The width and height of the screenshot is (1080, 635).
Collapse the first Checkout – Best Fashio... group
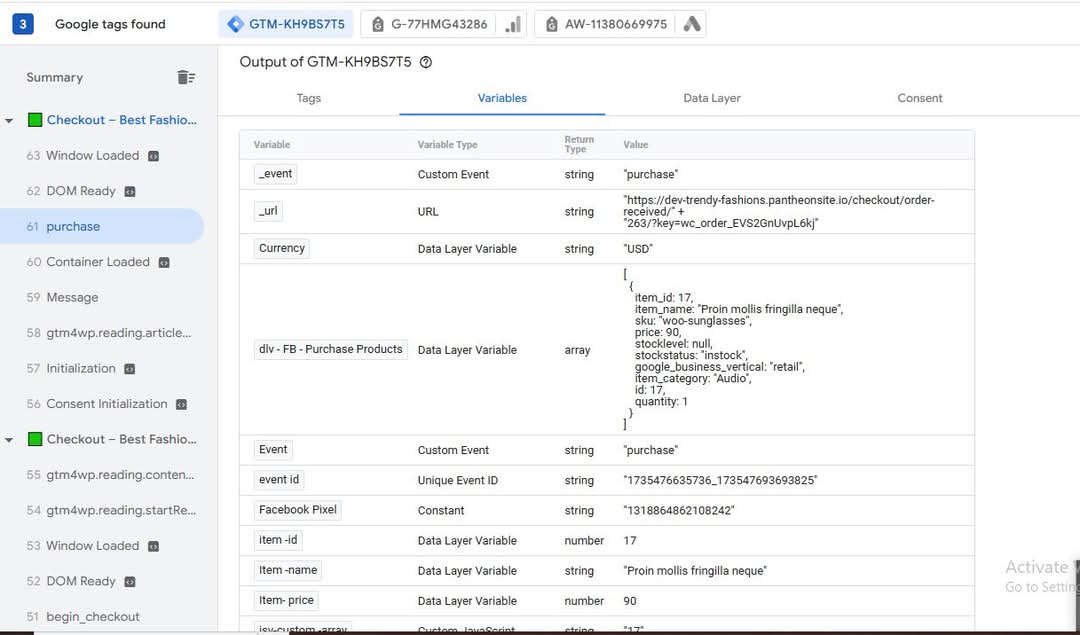tap(9, 121)
